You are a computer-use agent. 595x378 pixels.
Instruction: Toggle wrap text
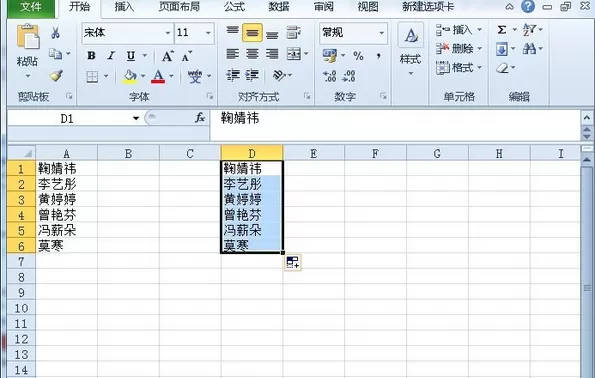click(x=293, y=33)
